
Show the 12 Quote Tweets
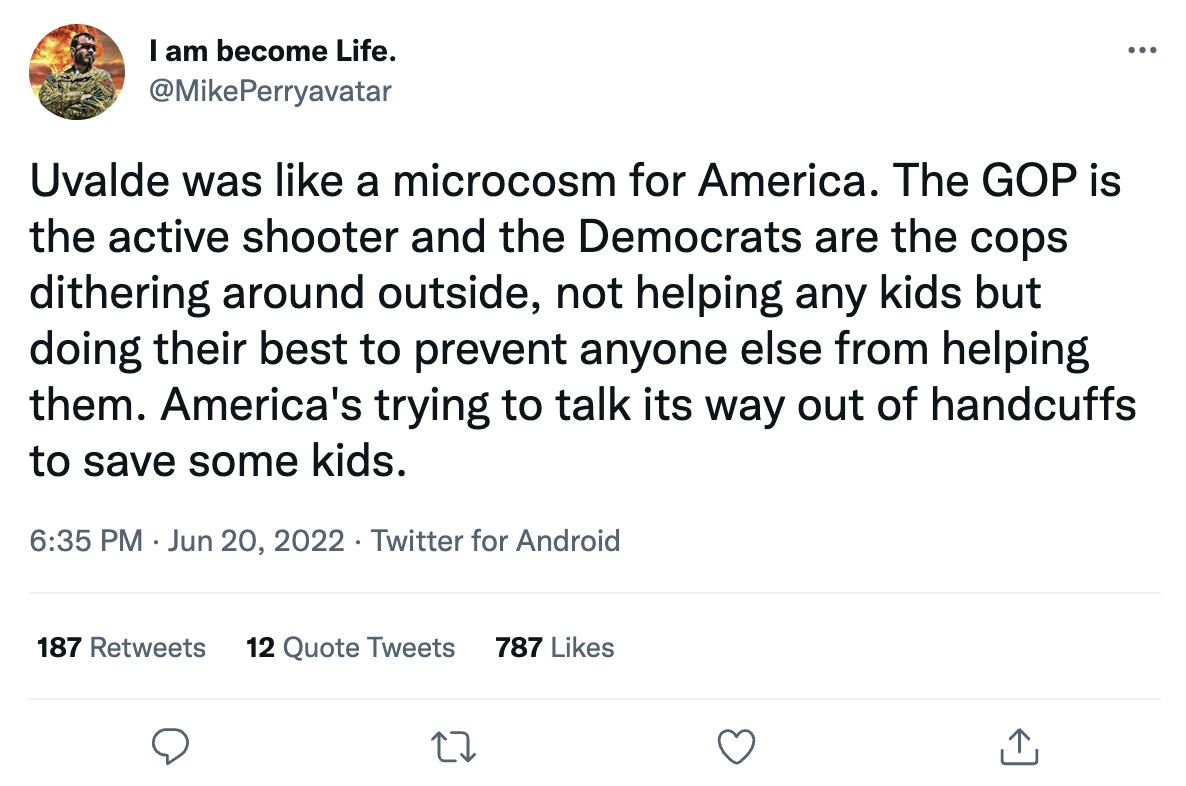pyautogui.click(x=350, y=647)
